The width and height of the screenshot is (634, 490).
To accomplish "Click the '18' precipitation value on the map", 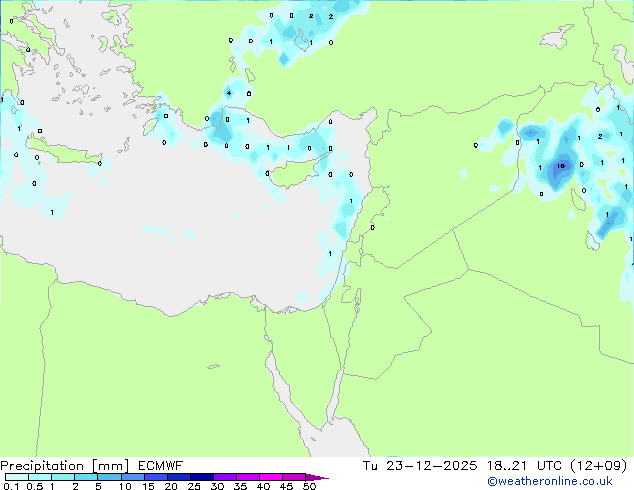I will 561,166.
